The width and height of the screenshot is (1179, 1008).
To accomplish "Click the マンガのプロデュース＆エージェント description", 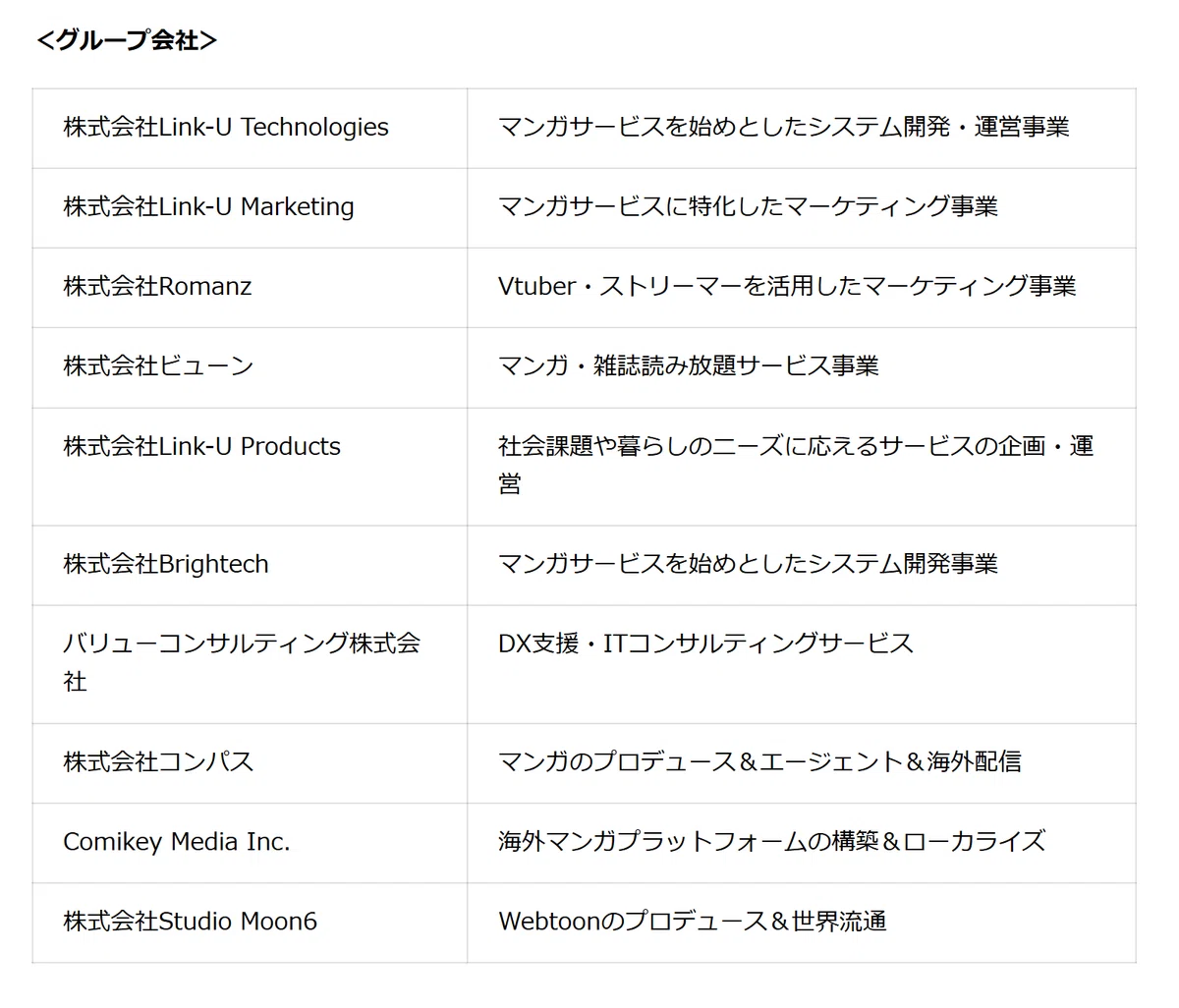I will [759, 761].
